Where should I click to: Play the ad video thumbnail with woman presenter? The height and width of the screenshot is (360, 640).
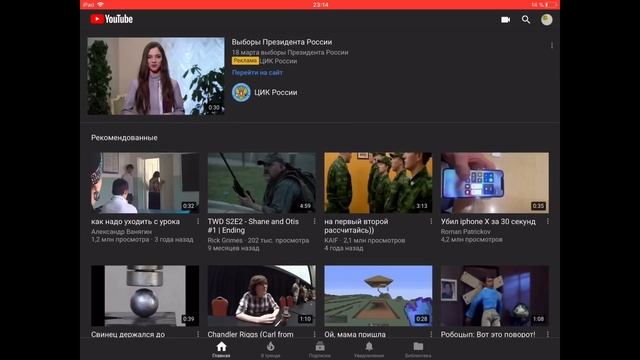click(156, 76)
